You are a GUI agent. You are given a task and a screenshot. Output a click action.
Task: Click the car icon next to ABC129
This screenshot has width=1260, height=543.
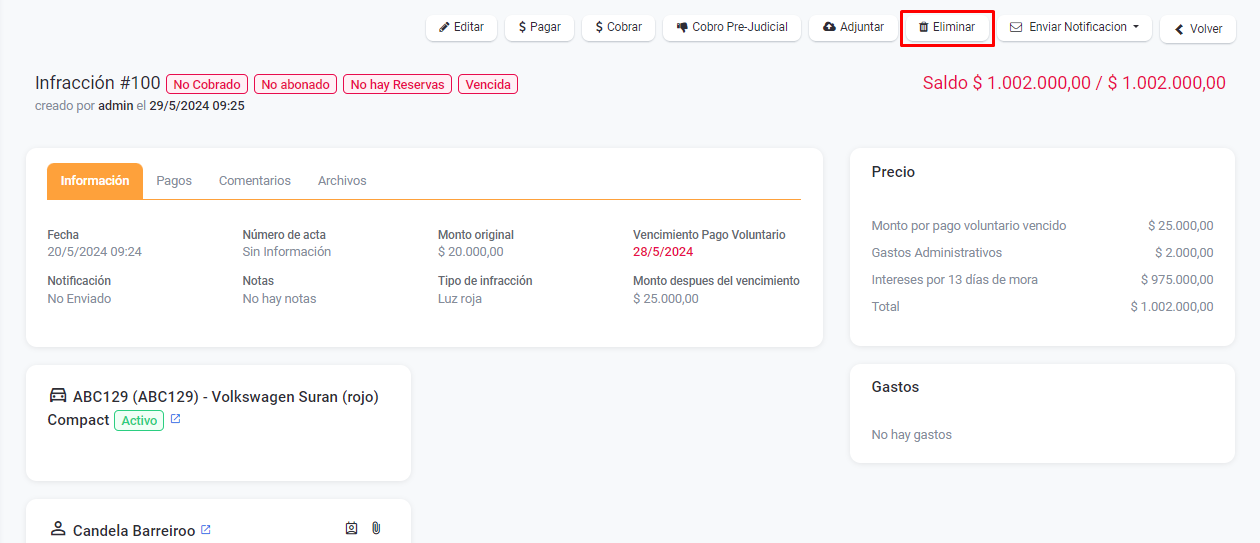tap(58, 396)
